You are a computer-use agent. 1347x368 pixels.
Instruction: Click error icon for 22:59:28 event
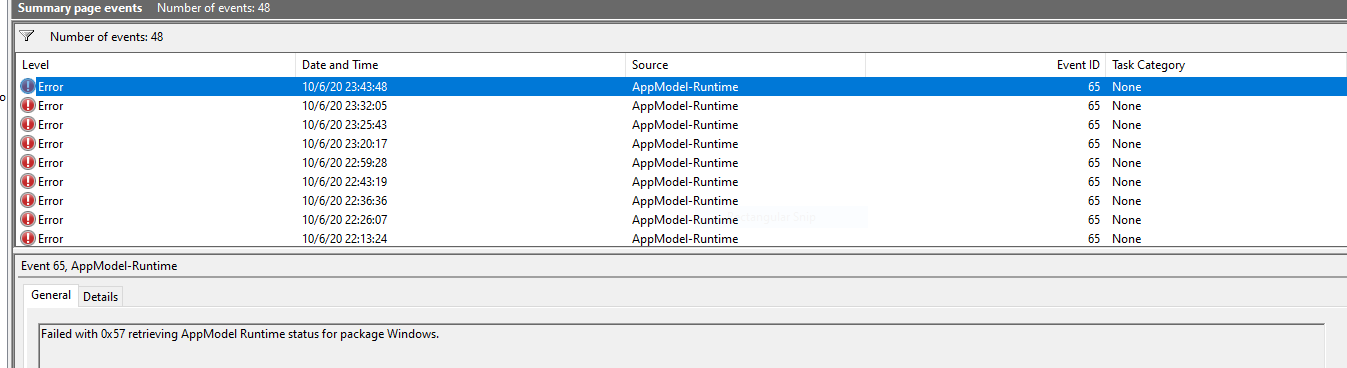point(28,163)
